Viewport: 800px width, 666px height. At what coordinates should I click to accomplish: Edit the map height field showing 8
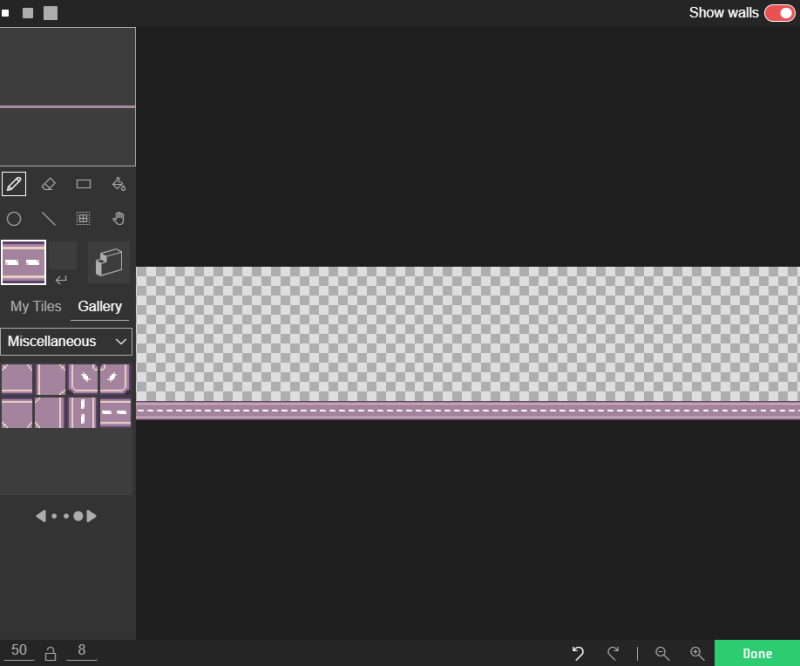(82, 650)
